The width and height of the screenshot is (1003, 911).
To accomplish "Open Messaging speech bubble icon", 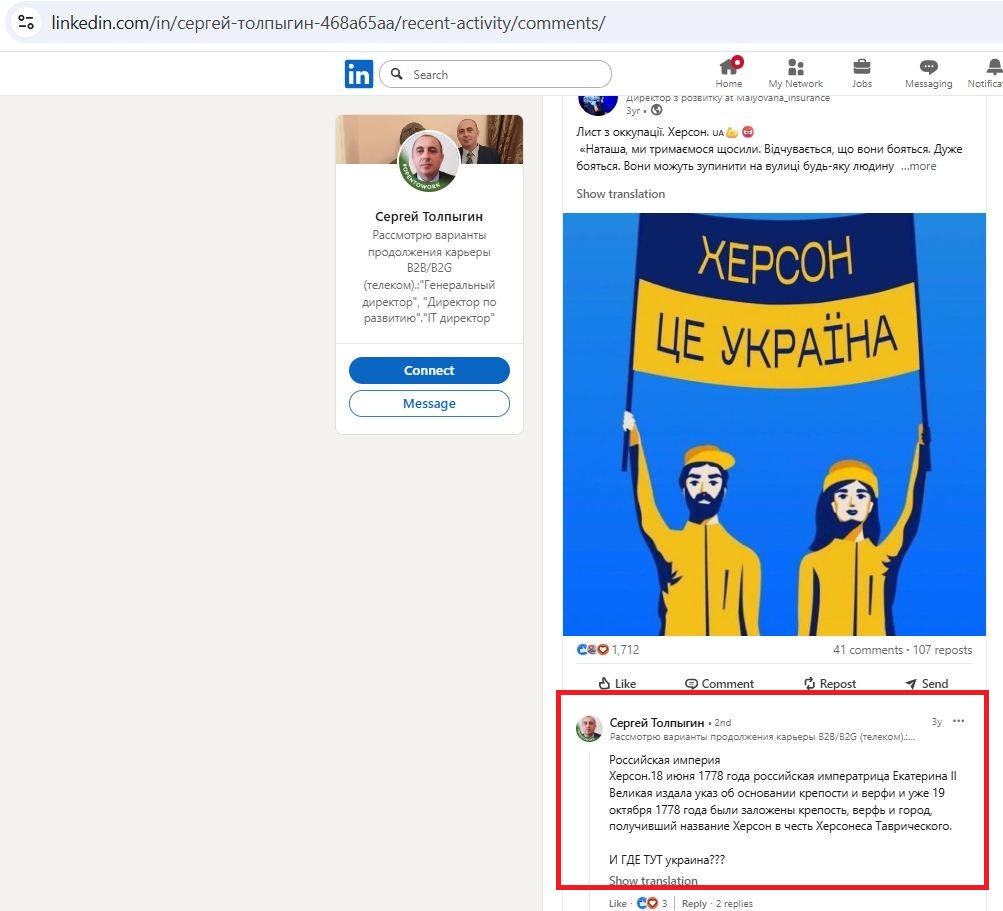I will click(x=927, y=68).
